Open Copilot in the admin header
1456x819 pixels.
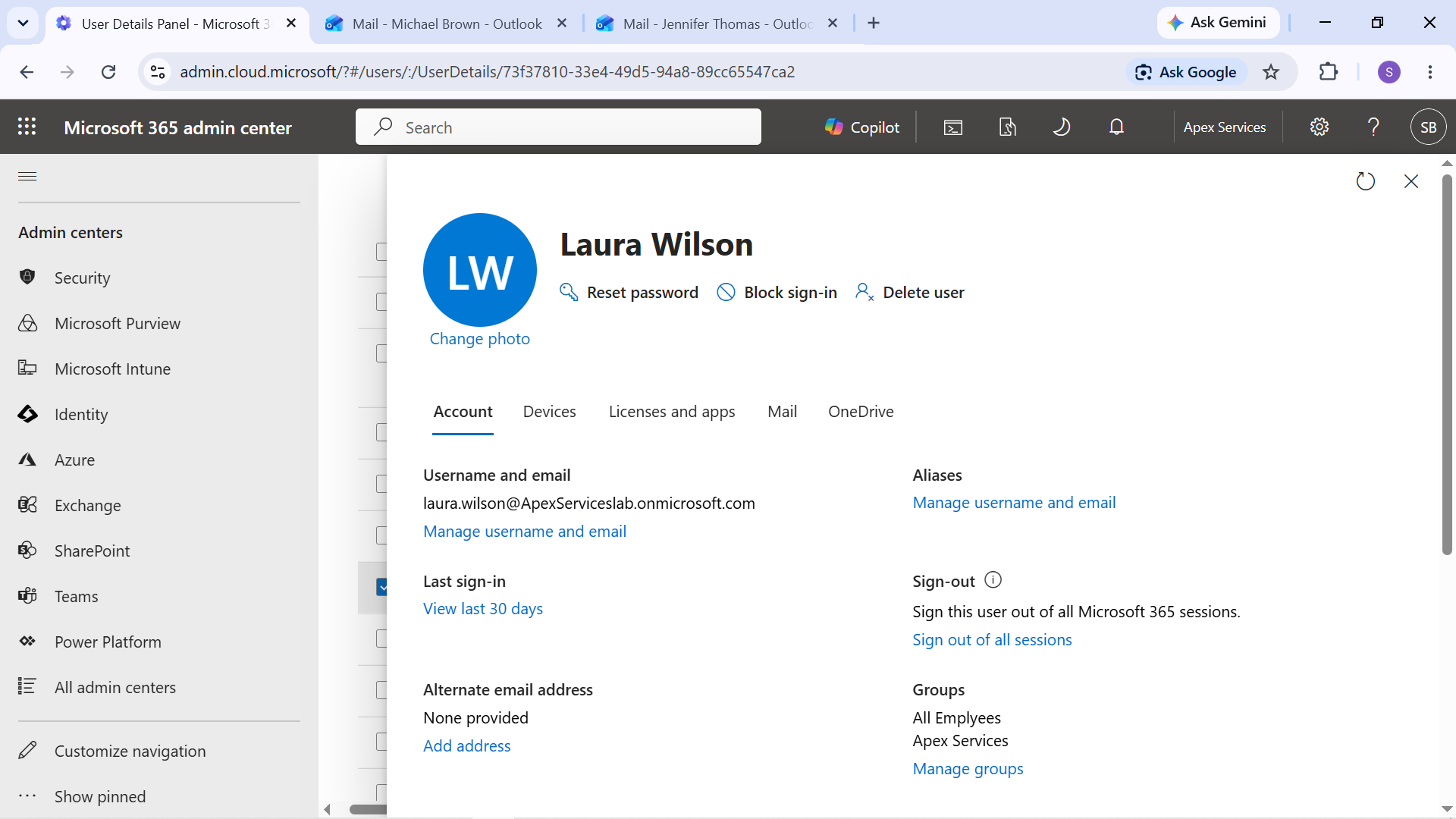point(862,127)
